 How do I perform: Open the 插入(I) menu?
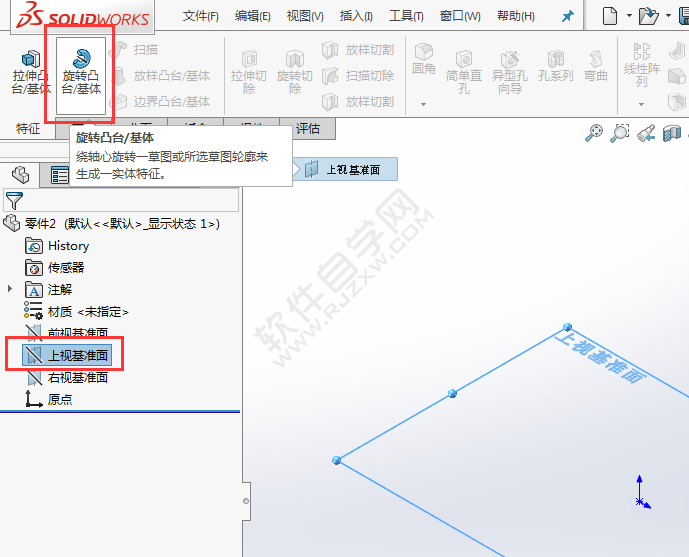pos(356,16)
